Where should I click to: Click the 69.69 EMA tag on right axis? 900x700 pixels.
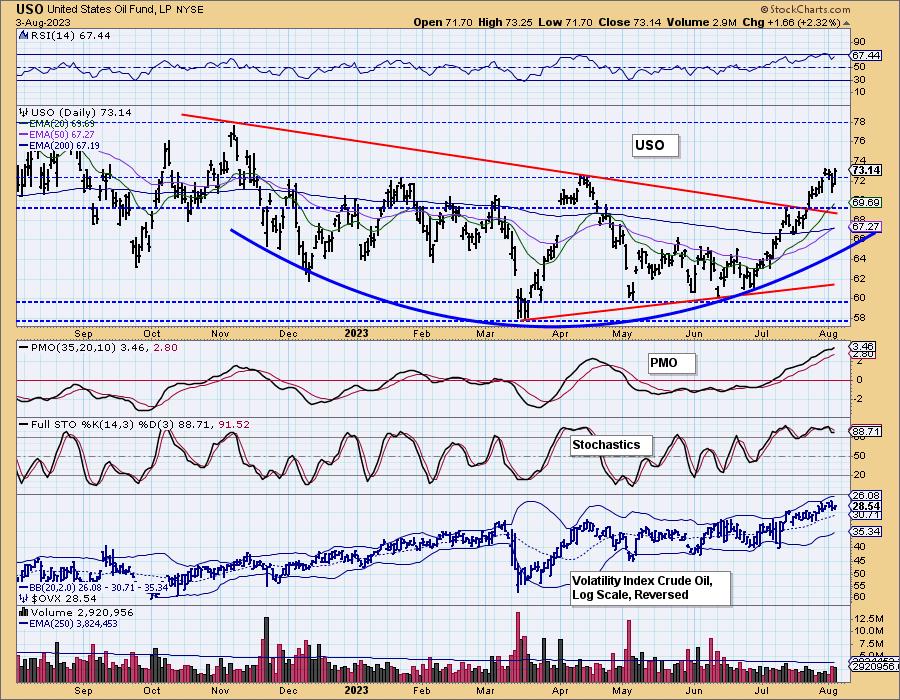866,203
